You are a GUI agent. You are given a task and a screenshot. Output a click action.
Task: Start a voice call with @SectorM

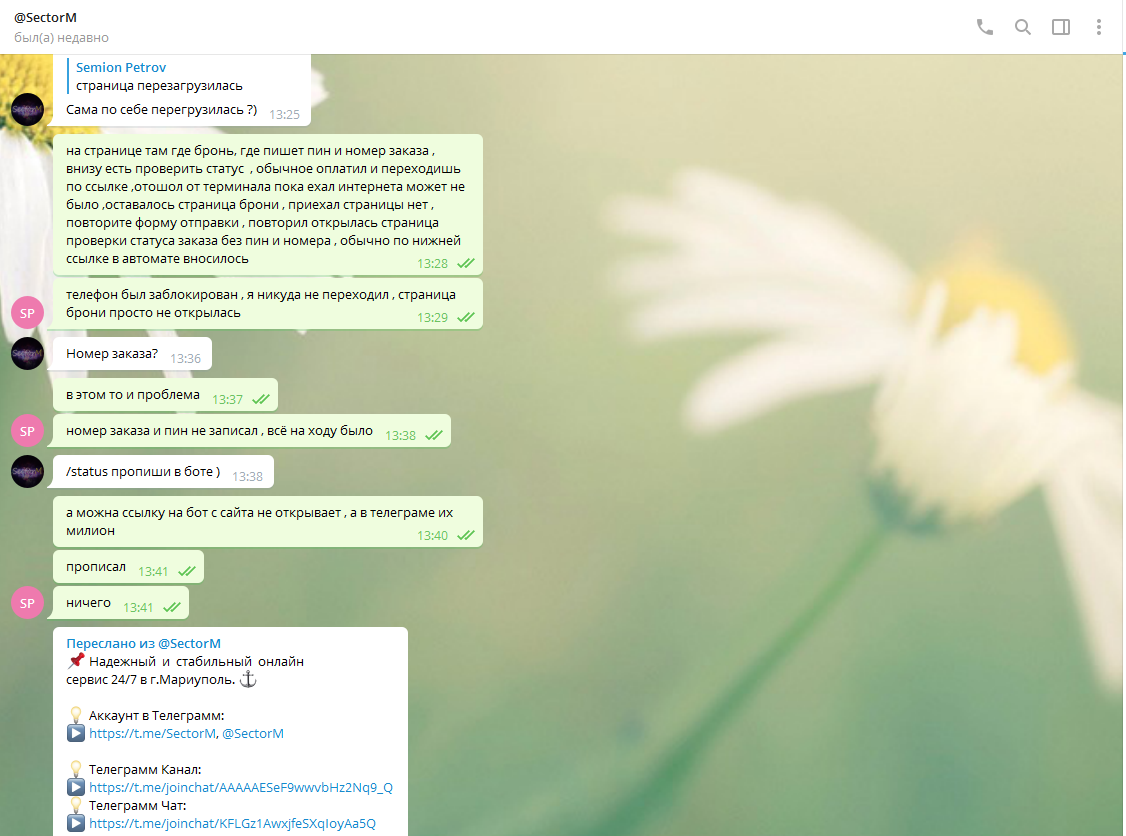click(985, 27)
